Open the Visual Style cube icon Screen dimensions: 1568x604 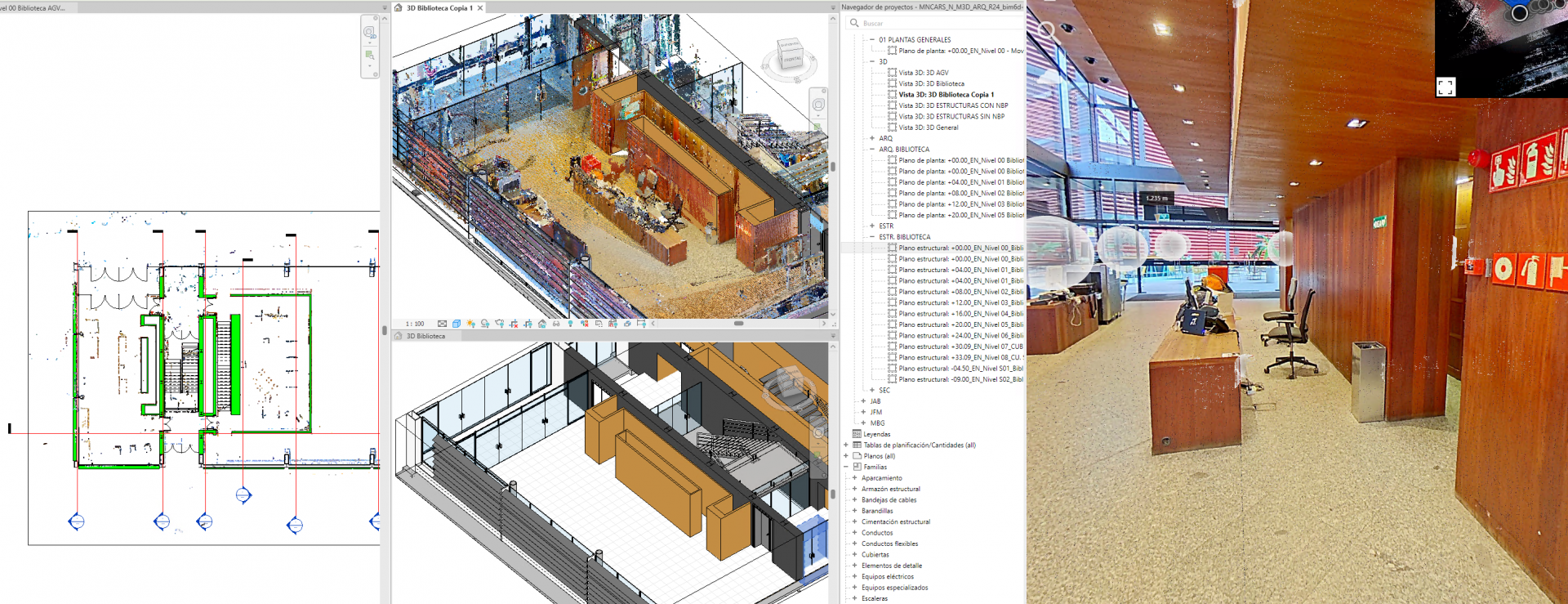pyautogui.click(x=457, y=324)
